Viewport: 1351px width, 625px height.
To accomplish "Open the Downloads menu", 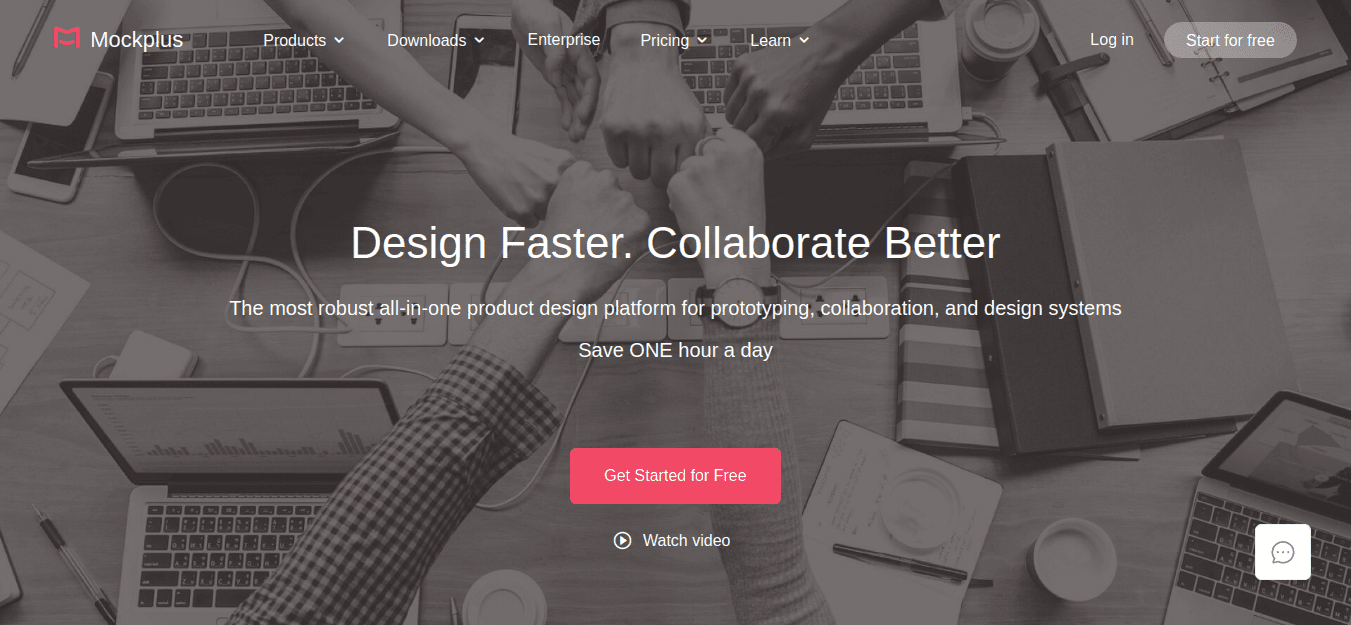I will 436,40.
